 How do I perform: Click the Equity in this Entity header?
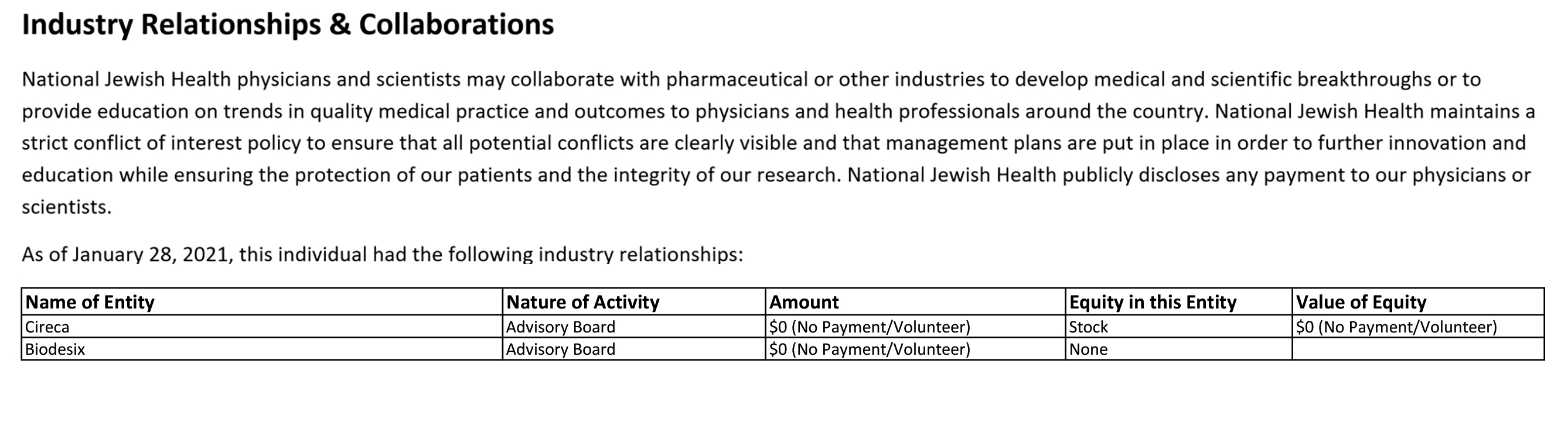click(x=1152, y=303)
